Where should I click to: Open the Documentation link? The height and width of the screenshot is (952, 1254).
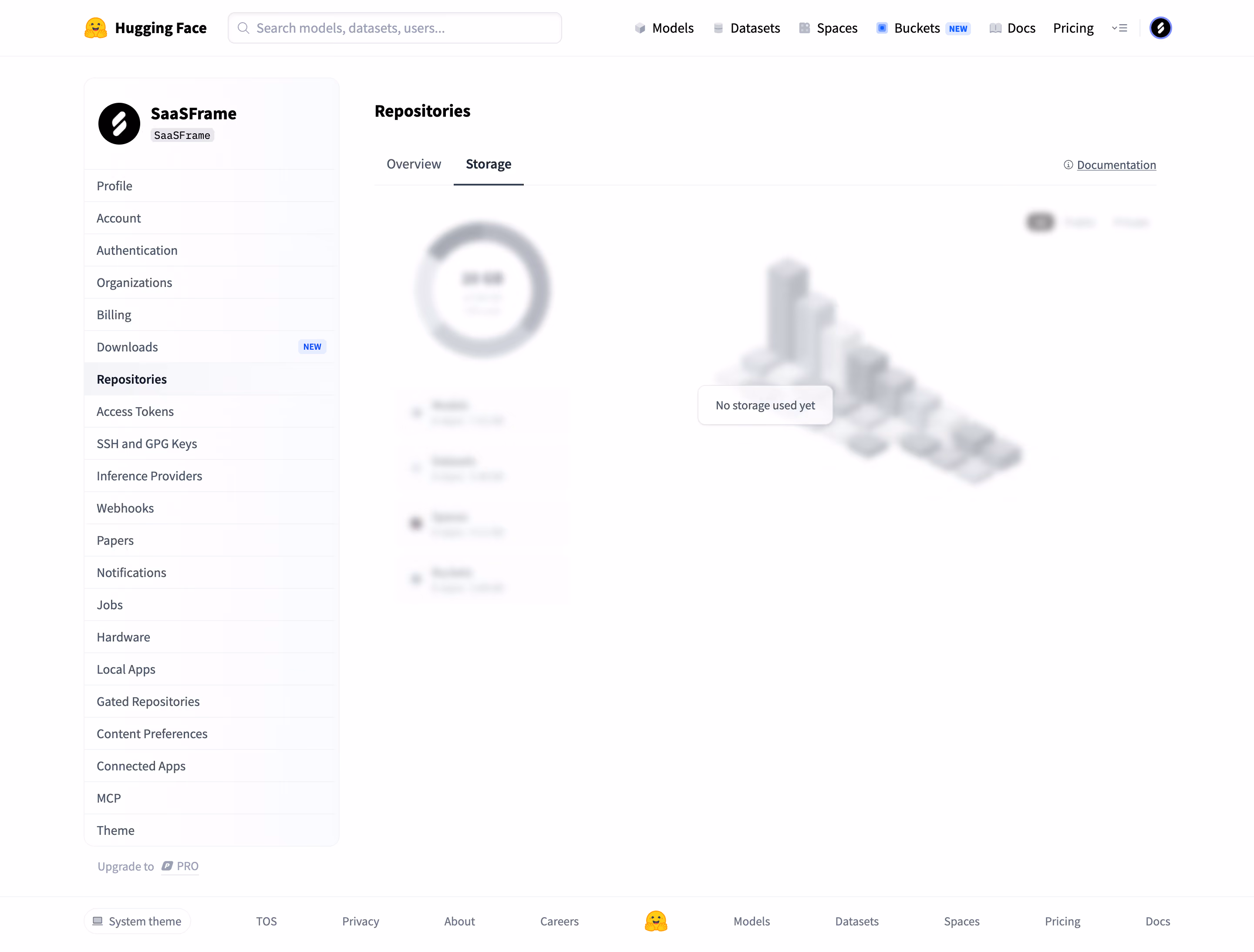pos(1116,165)
